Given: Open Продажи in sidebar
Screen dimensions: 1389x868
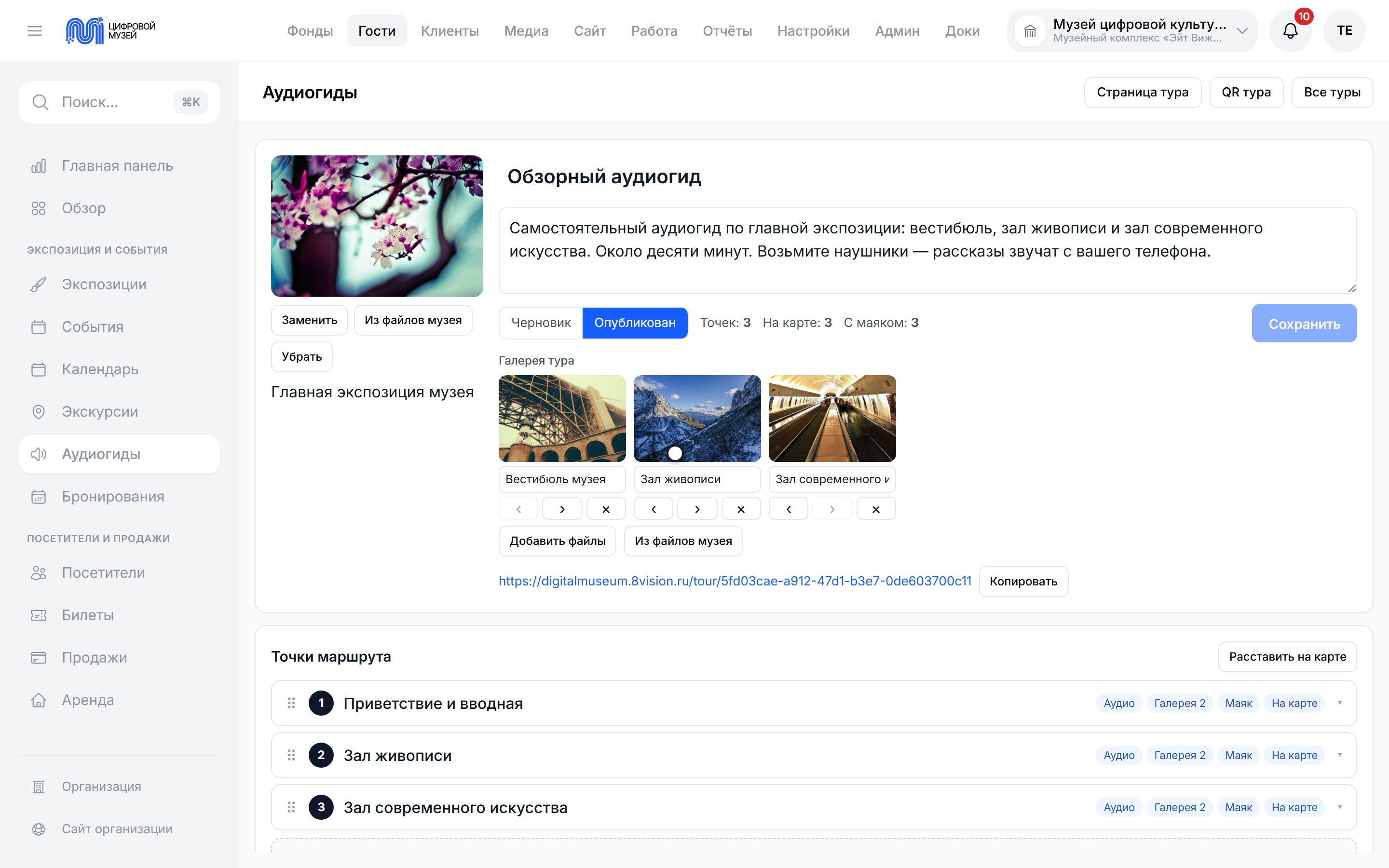Looking at the screenshot, I should (x=120, y=658).
